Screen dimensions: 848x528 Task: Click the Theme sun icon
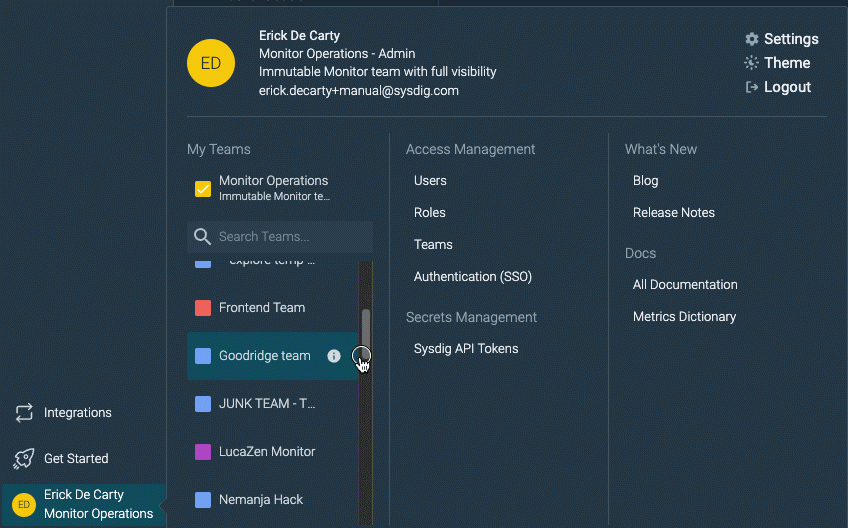(751, 63)
